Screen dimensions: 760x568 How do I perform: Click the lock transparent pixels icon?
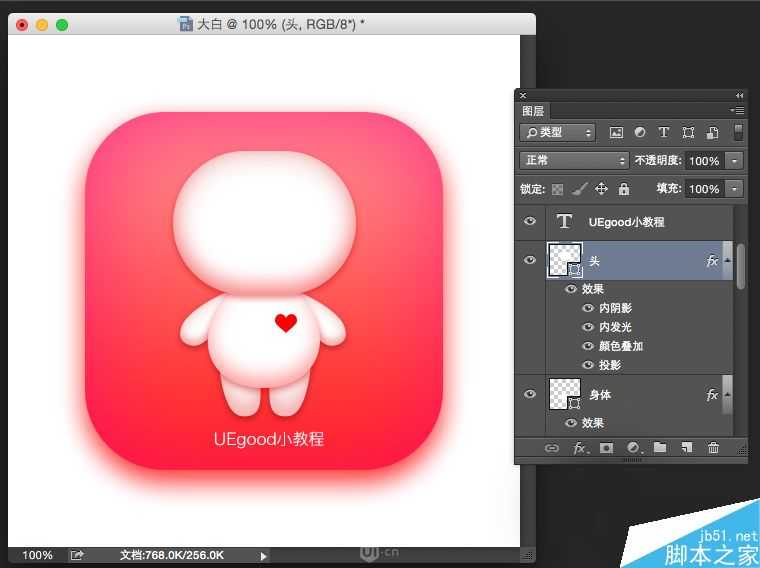click(x=558, y=189)
